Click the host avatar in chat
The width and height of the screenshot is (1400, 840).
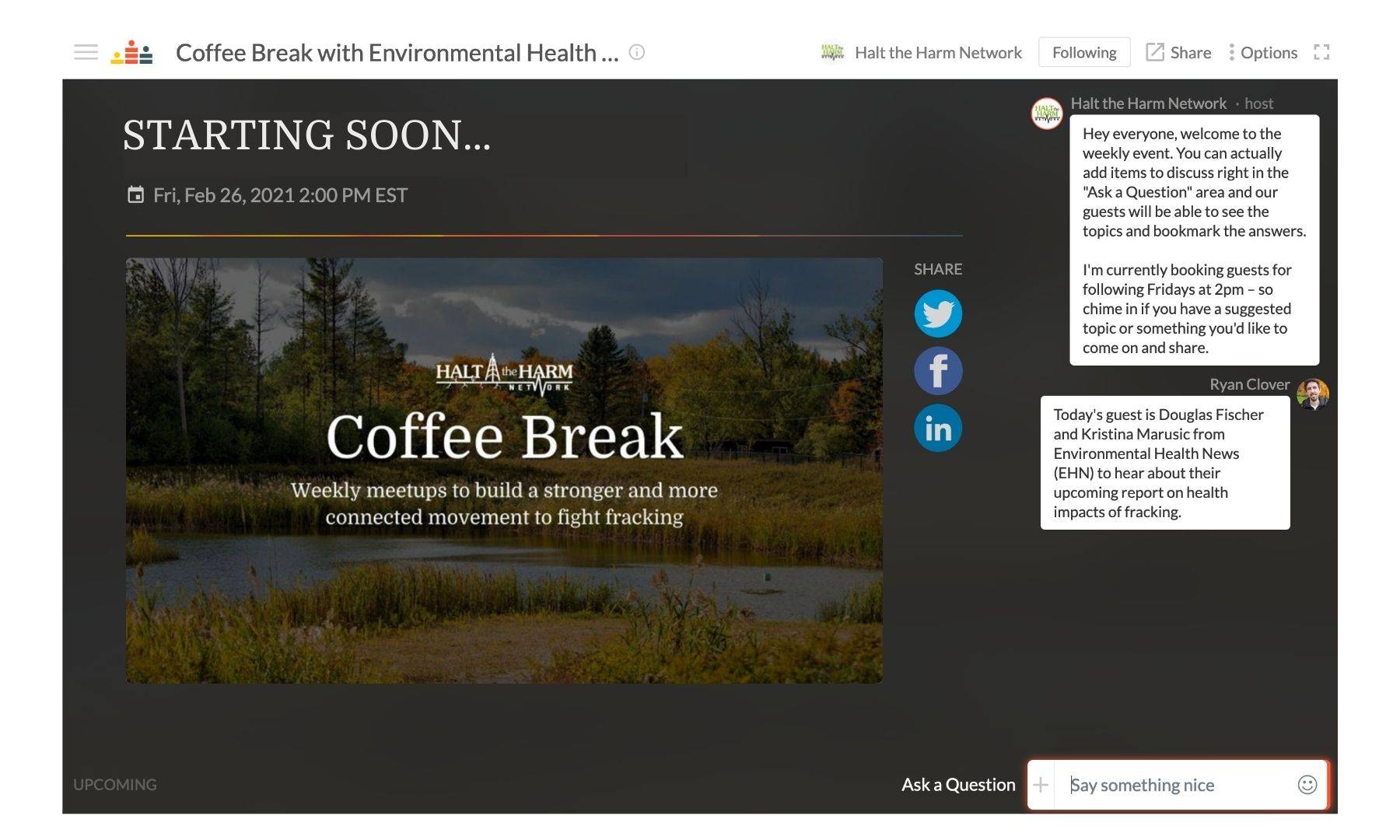tap(1047, 114)
